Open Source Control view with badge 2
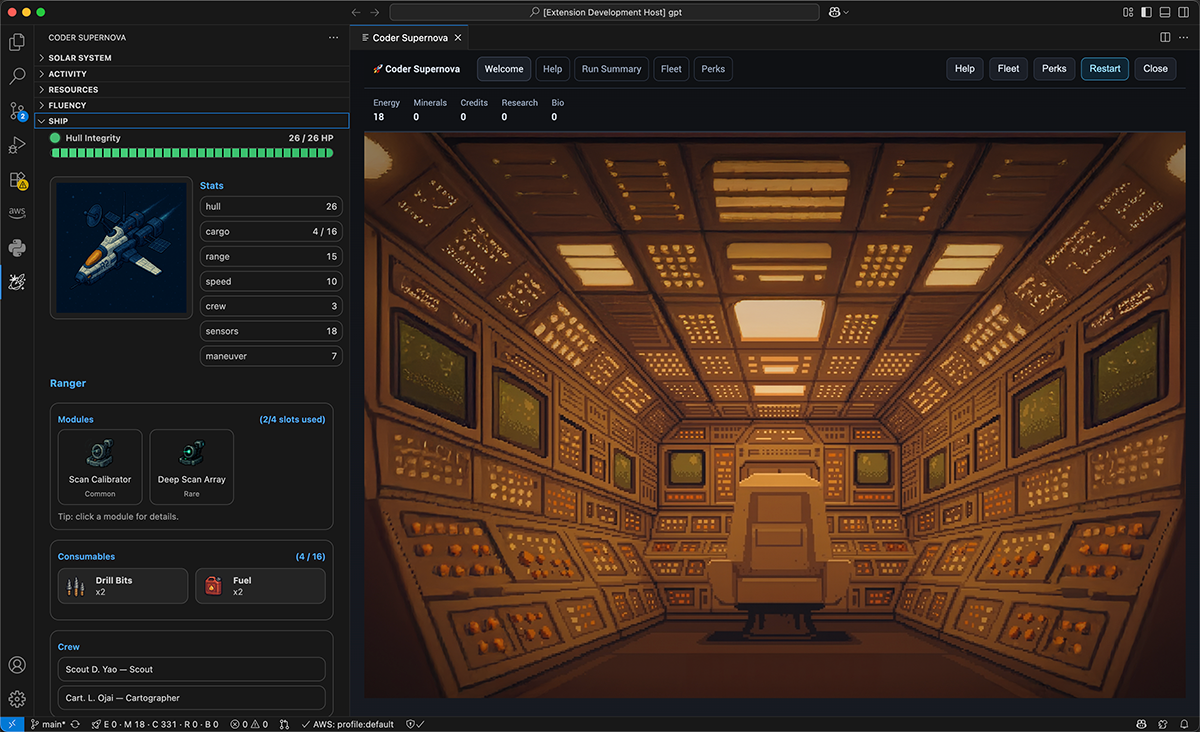This screenshot has width=1200, height=732. (17, 111)
